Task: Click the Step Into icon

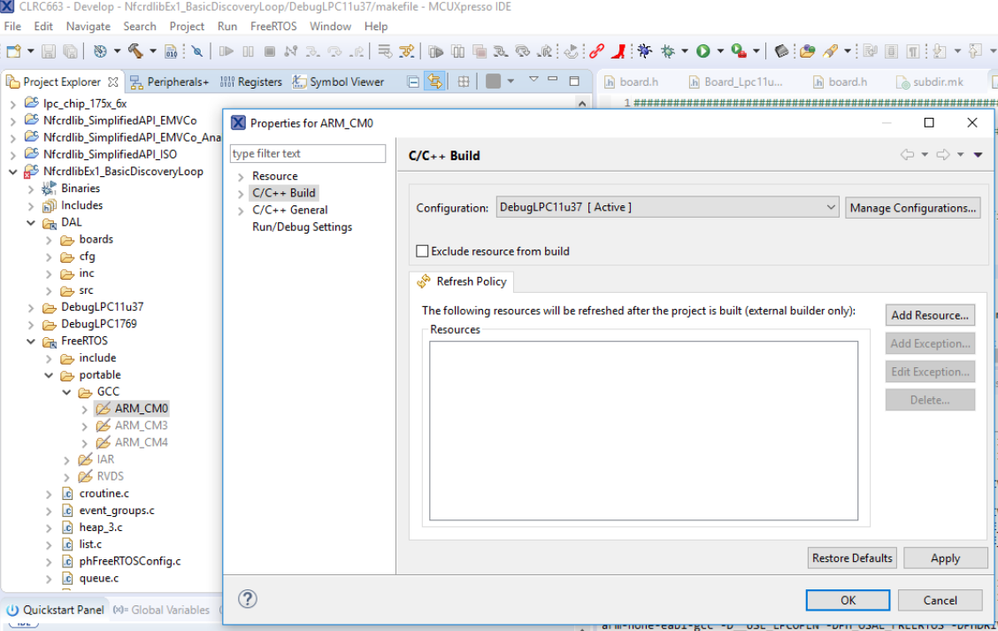Action: coord(313,52)
